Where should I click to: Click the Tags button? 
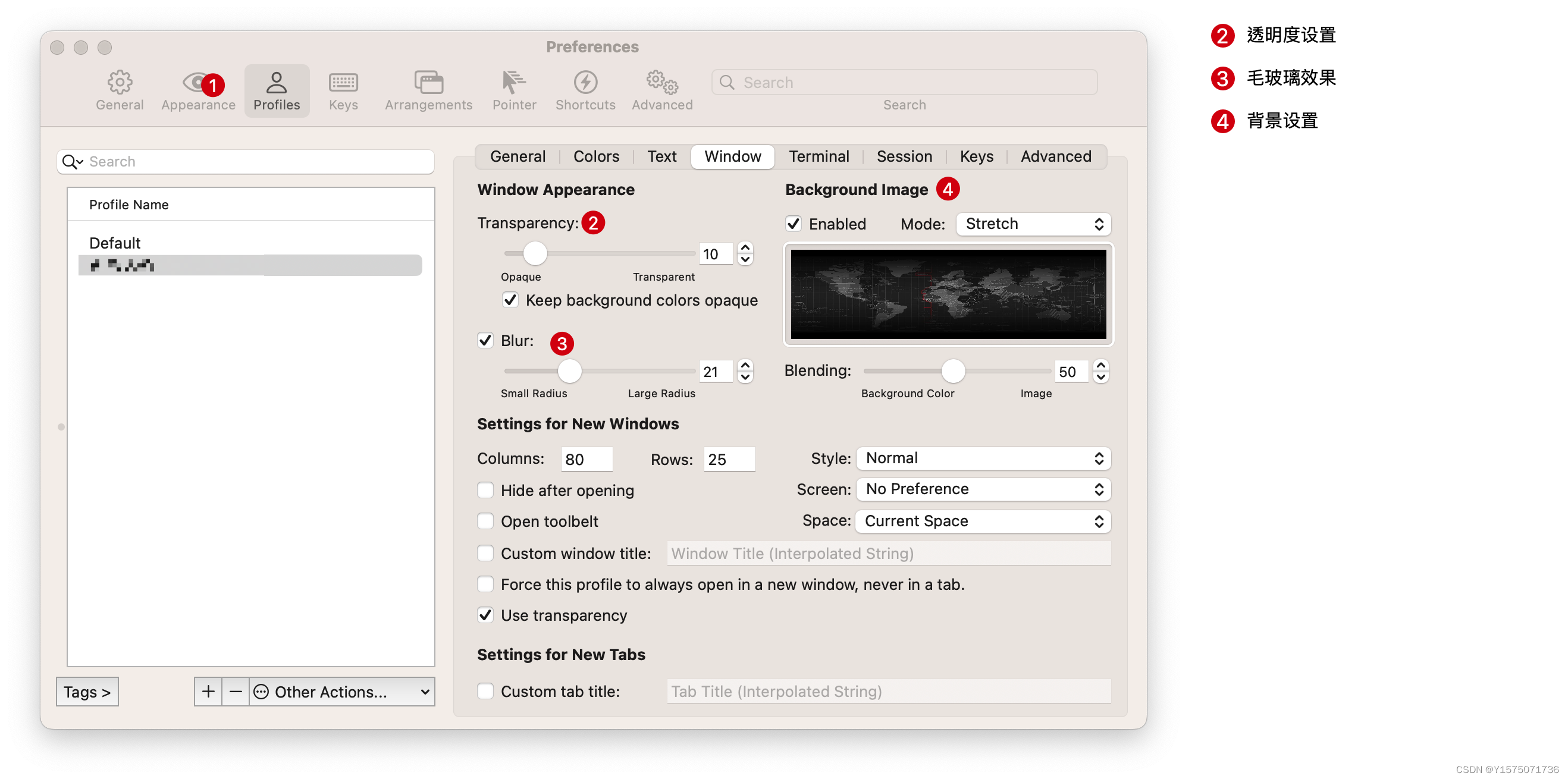tap(88, 692)
